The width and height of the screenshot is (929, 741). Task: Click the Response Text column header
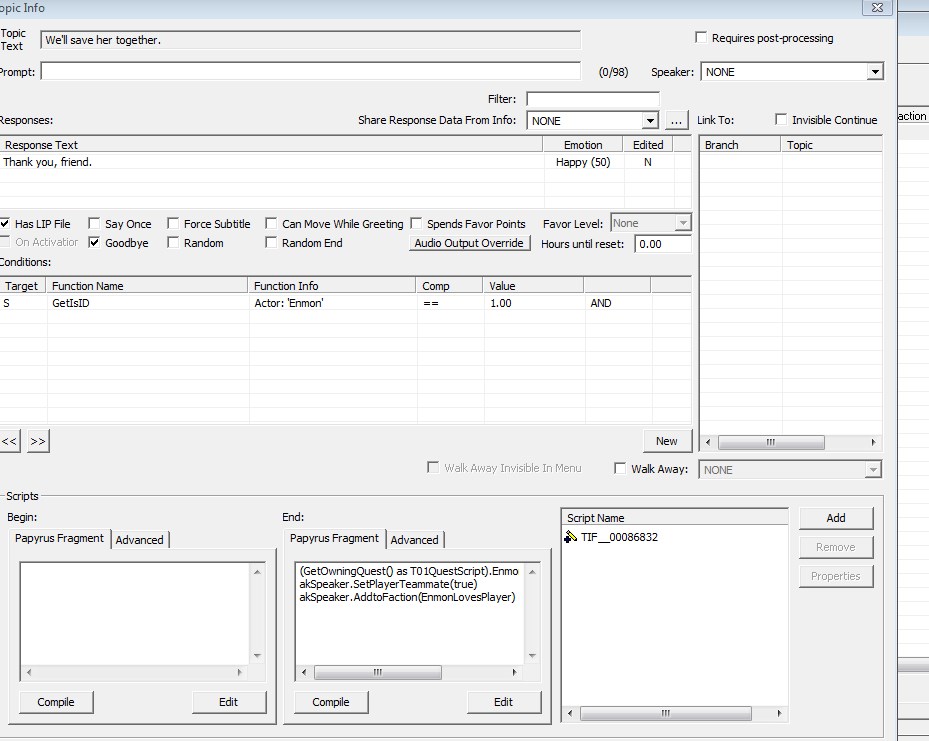tap(271, 145)
